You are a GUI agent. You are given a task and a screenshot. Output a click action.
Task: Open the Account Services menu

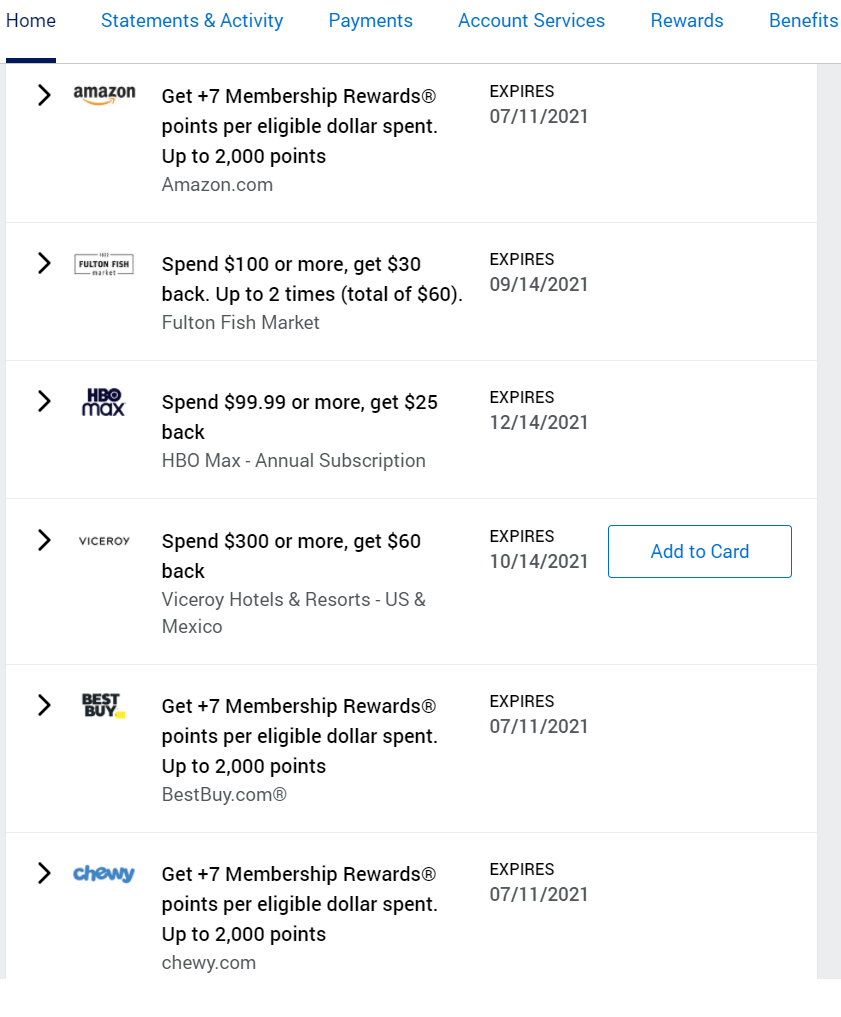(531, 20)
